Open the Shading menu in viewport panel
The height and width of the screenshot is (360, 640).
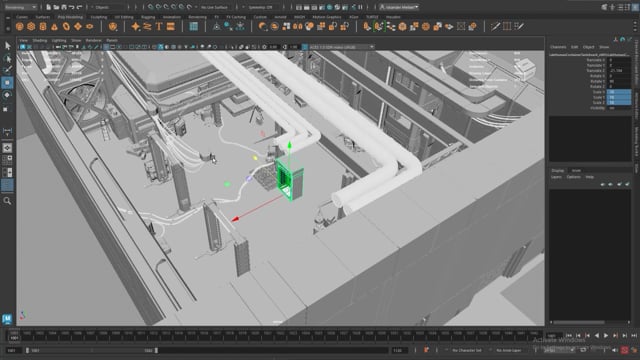pyautogui.click(x=40, y=40)
